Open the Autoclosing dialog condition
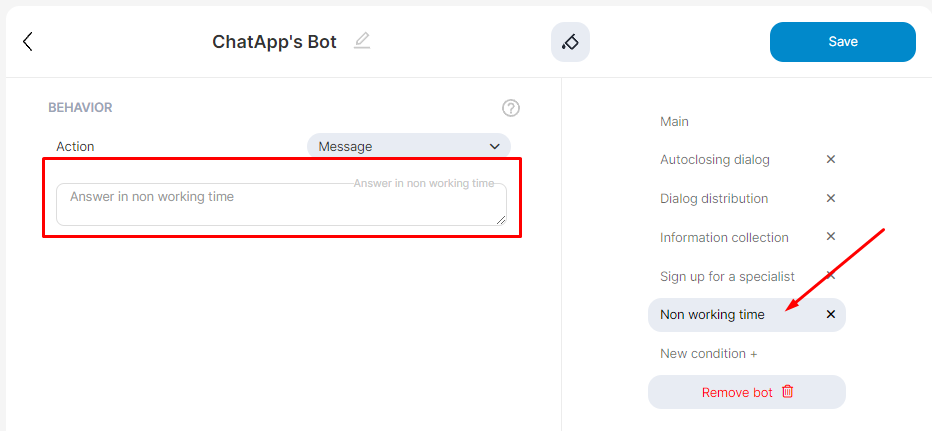 point(714,159)
